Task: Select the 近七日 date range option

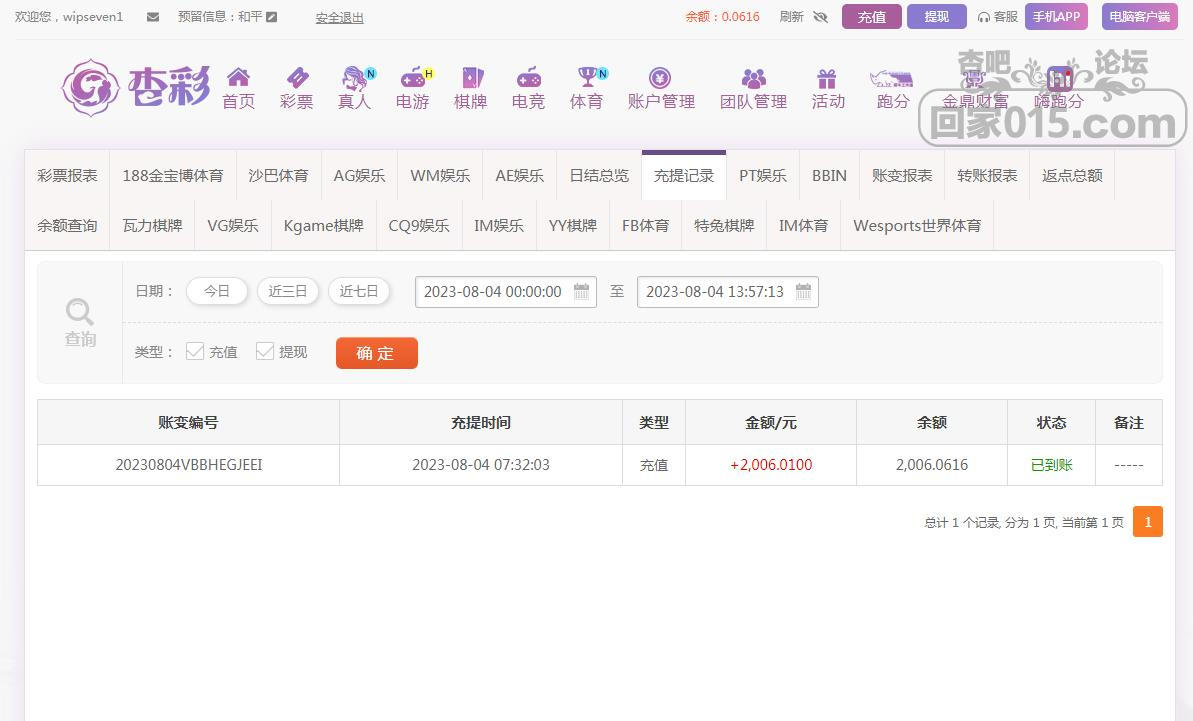Action: (x=358, y=291)
